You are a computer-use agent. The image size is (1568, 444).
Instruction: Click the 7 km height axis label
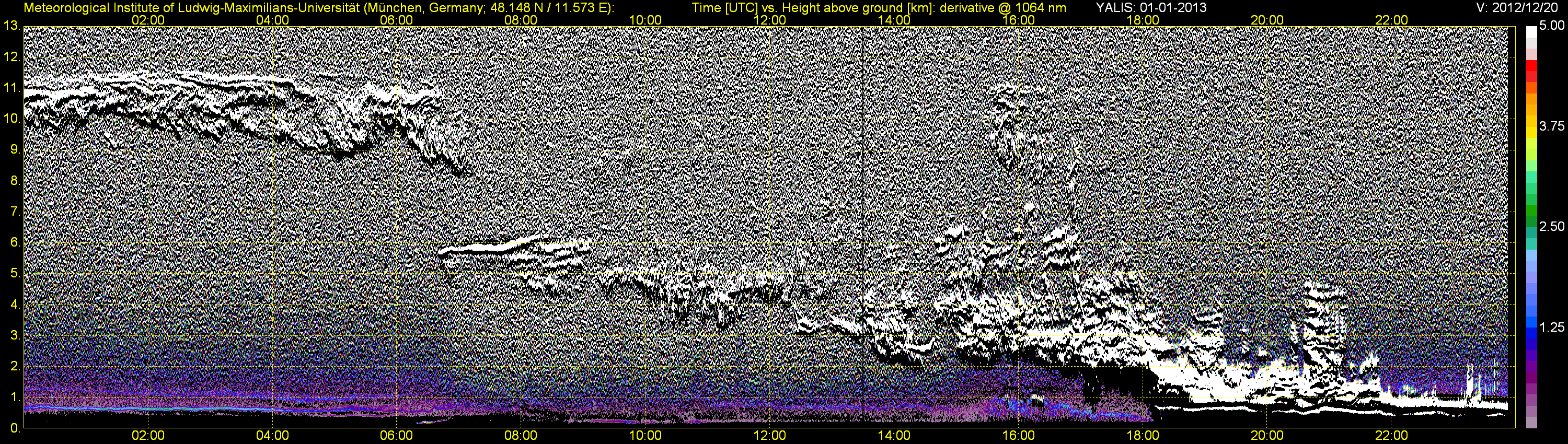coord(15,212)
